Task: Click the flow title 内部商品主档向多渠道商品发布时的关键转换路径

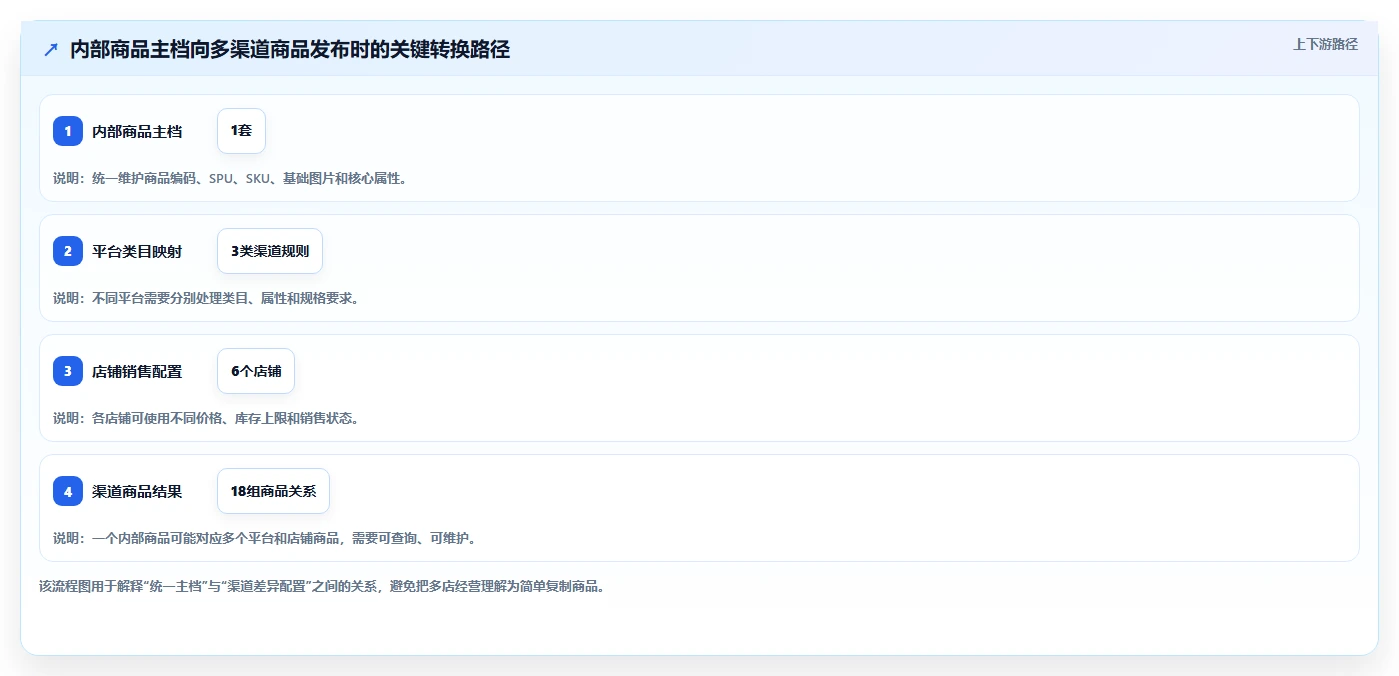Action: coord(290,49)
